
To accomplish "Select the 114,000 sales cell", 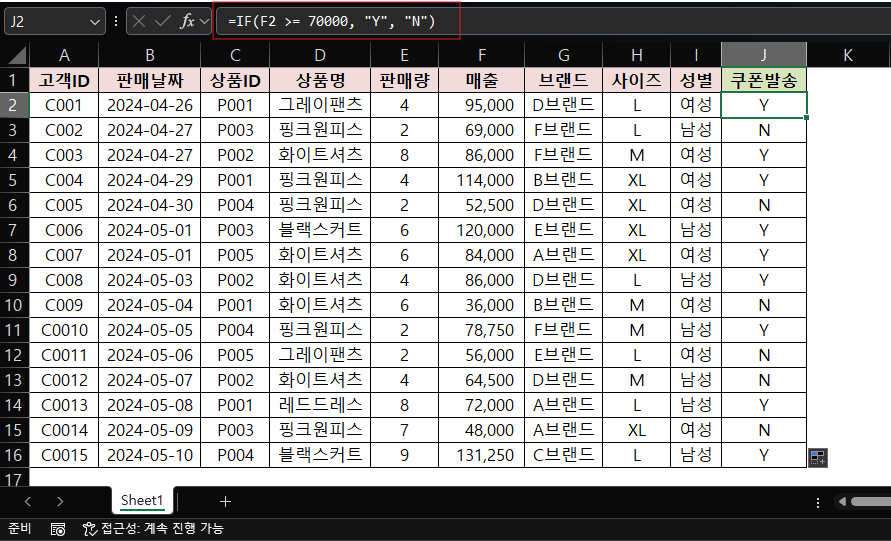I will click(x=481, y=180).
